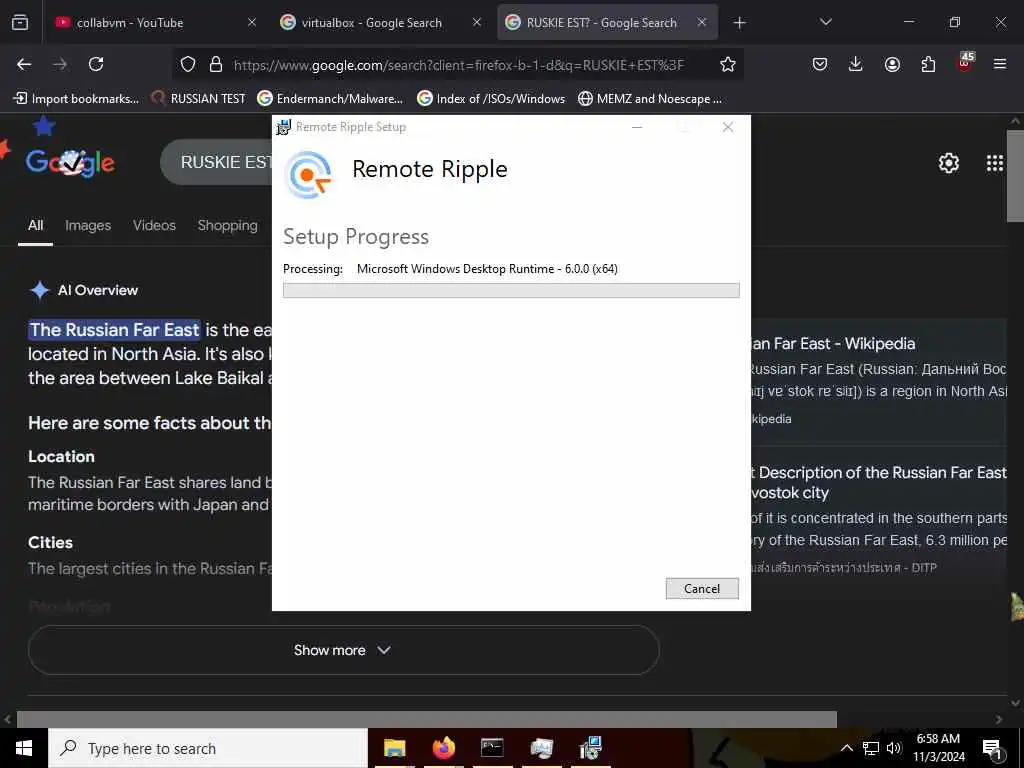
Task: Click the AI Overview heading
Action: click(x=98, y=290)
